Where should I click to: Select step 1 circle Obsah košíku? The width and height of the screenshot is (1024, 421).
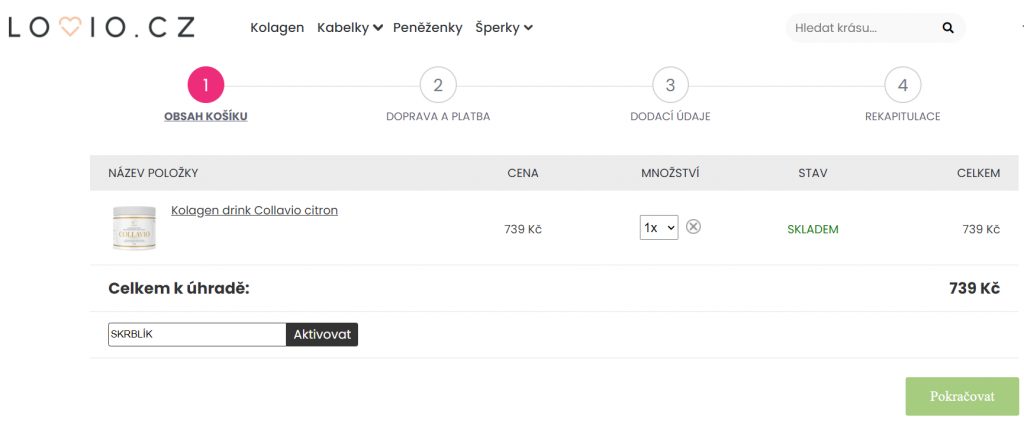pyautogui.click(x=206, y=86)
